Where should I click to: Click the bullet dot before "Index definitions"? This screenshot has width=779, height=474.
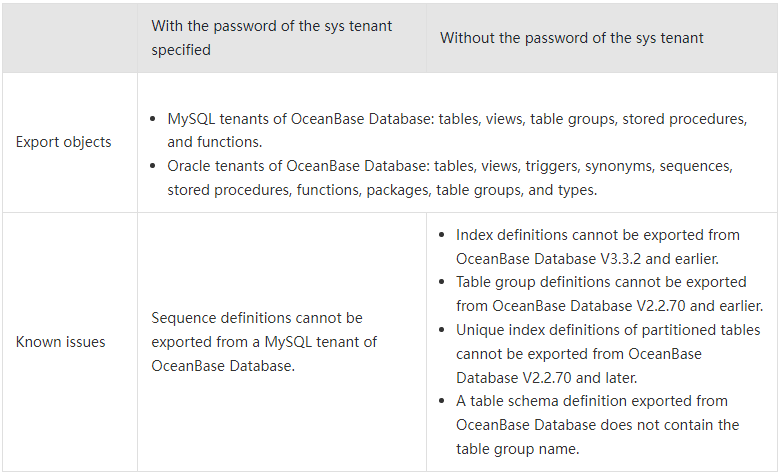[441, 236]
